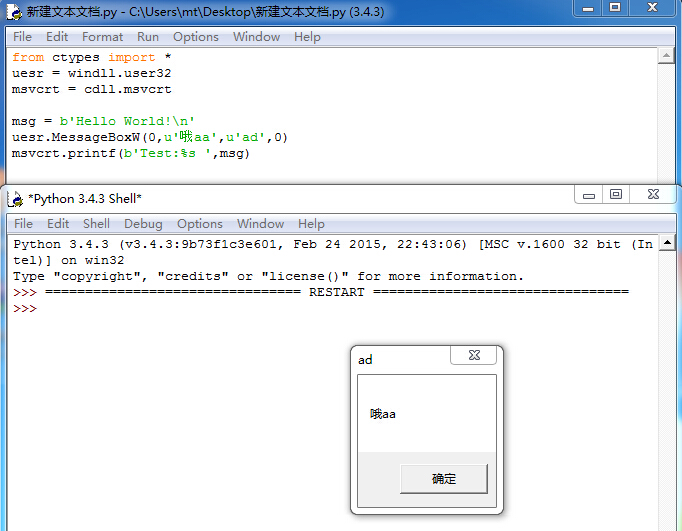The image size is (682, 531).
Task: Open the Shell menu in Python Shell
Action: point(96,224)
